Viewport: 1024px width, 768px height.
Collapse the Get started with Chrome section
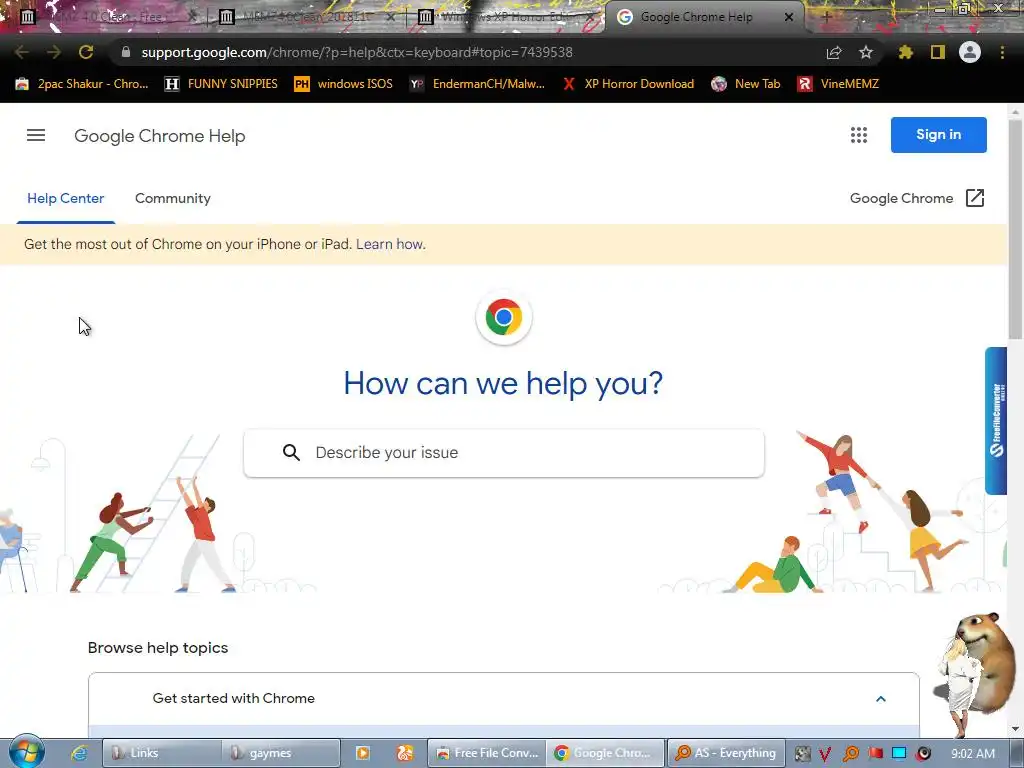pos(880,699)
